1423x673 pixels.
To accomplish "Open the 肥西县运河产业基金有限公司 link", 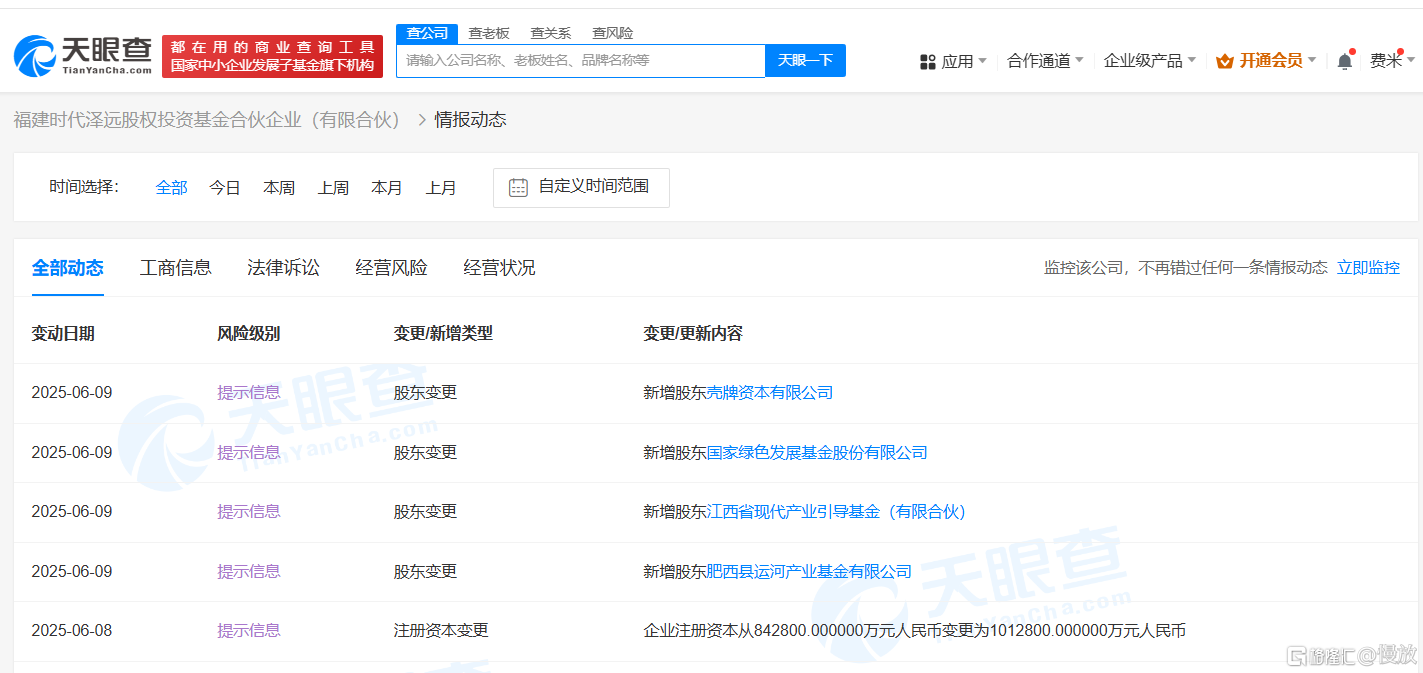I will [x=809, y=571].
